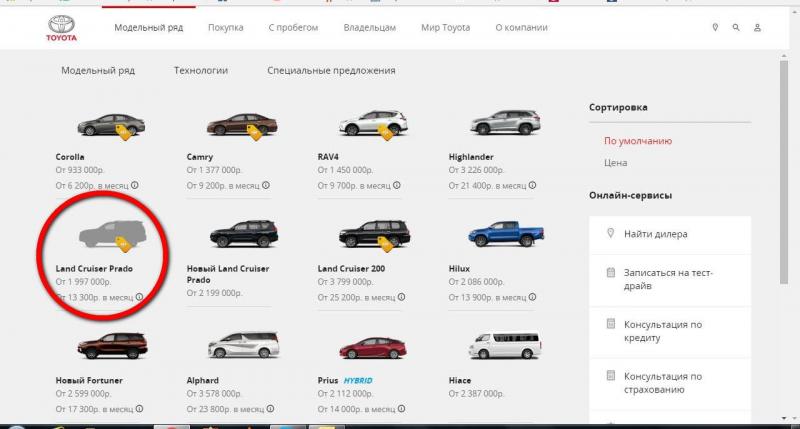Click the icon beside Консультация по кредиту
Viewport: 800px width, 429px height.
pos(611,323)
